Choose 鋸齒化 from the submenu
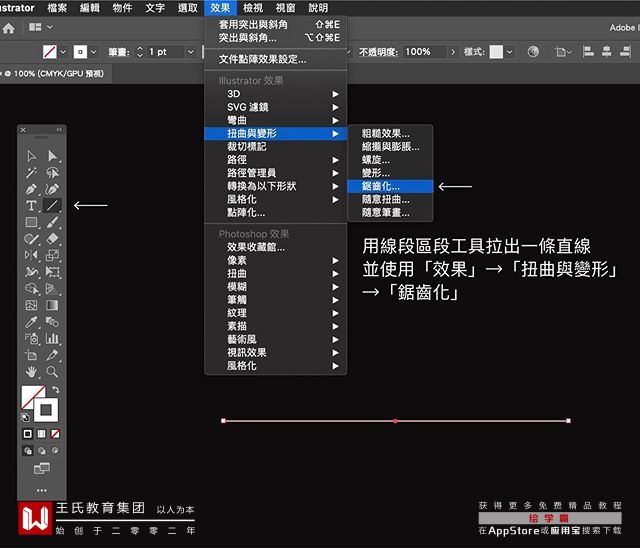Image resolution: width=640 pixels, height=548 pixels. click(x=390, y=186)
